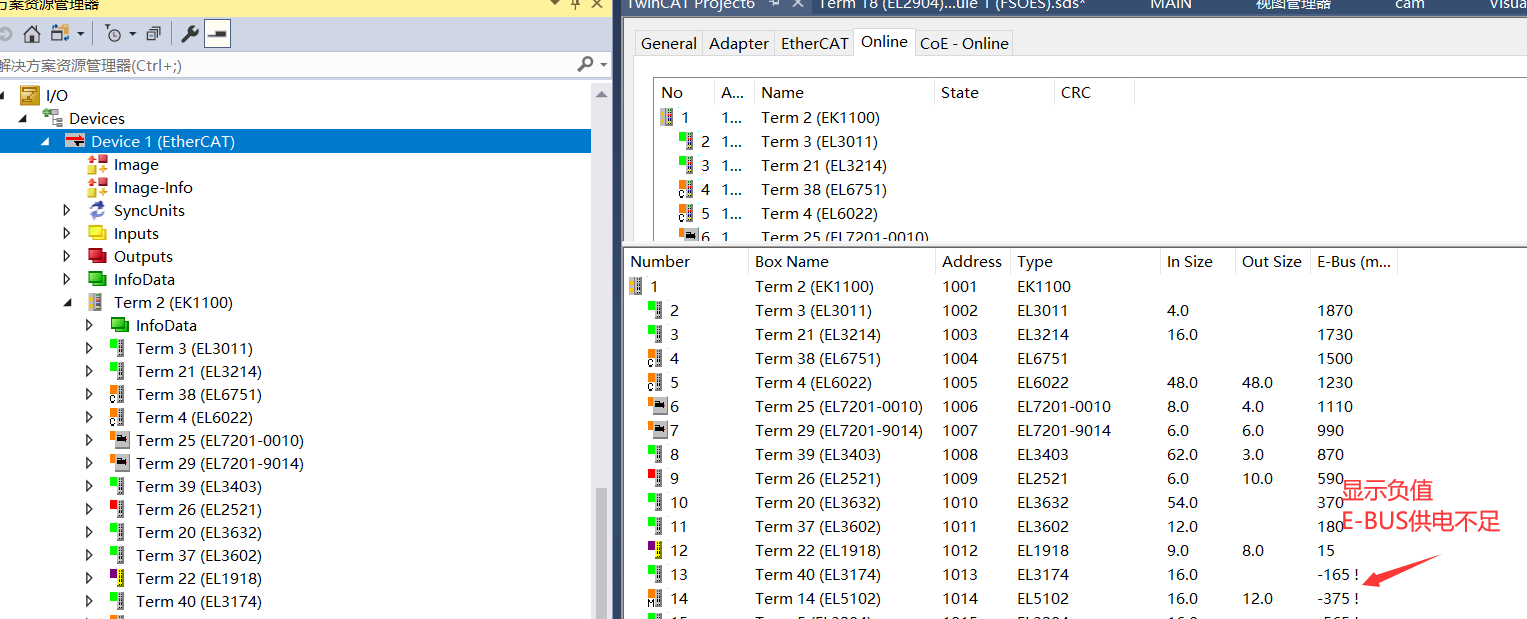
Task: Open the dropdown arrow beside the folder sync icon
Action: pyautogui.click(x=80, y=35)
